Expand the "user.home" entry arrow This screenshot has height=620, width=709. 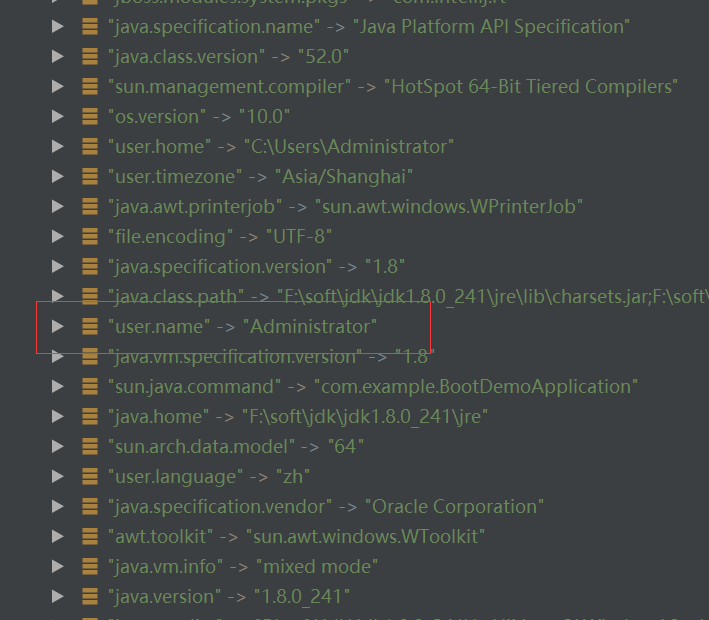pyautogui.click(x=57, y=147)
